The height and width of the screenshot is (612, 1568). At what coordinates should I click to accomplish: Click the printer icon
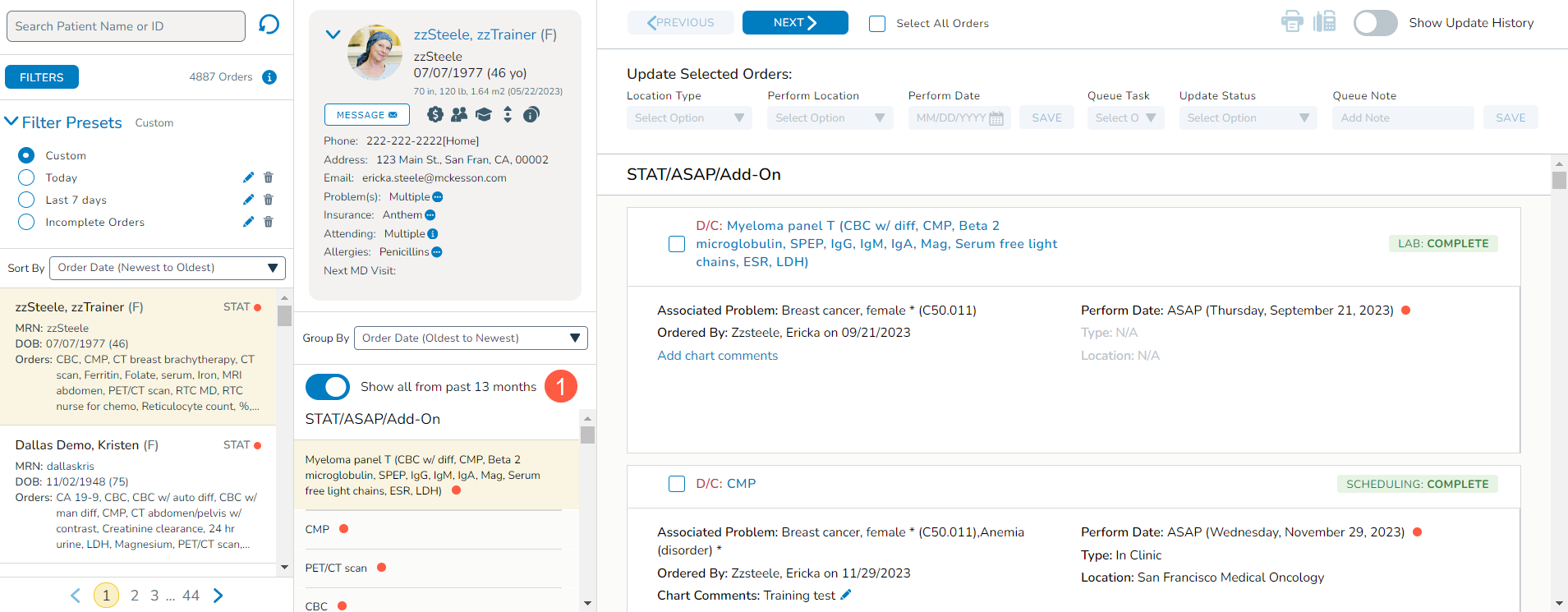[1292, 22]
